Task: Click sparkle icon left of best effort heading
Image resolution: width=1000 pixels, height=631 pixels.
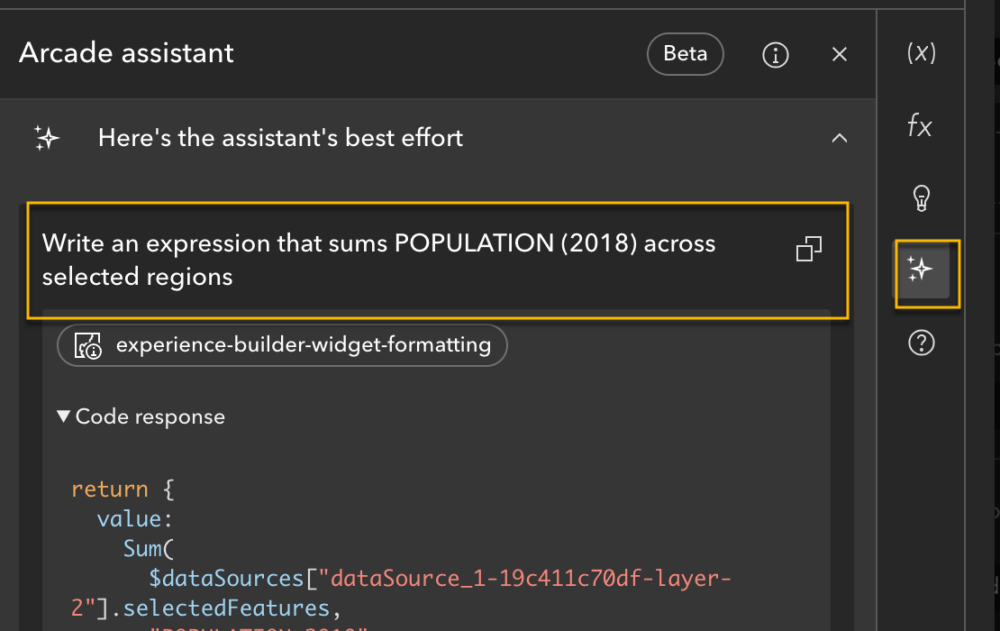Action: [46, 138]
